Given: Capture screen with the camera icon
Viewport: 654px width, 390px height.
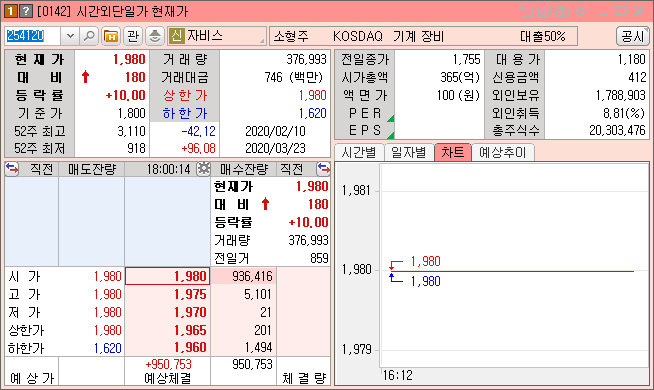Looking at the screenshot, I should (562, 11).
